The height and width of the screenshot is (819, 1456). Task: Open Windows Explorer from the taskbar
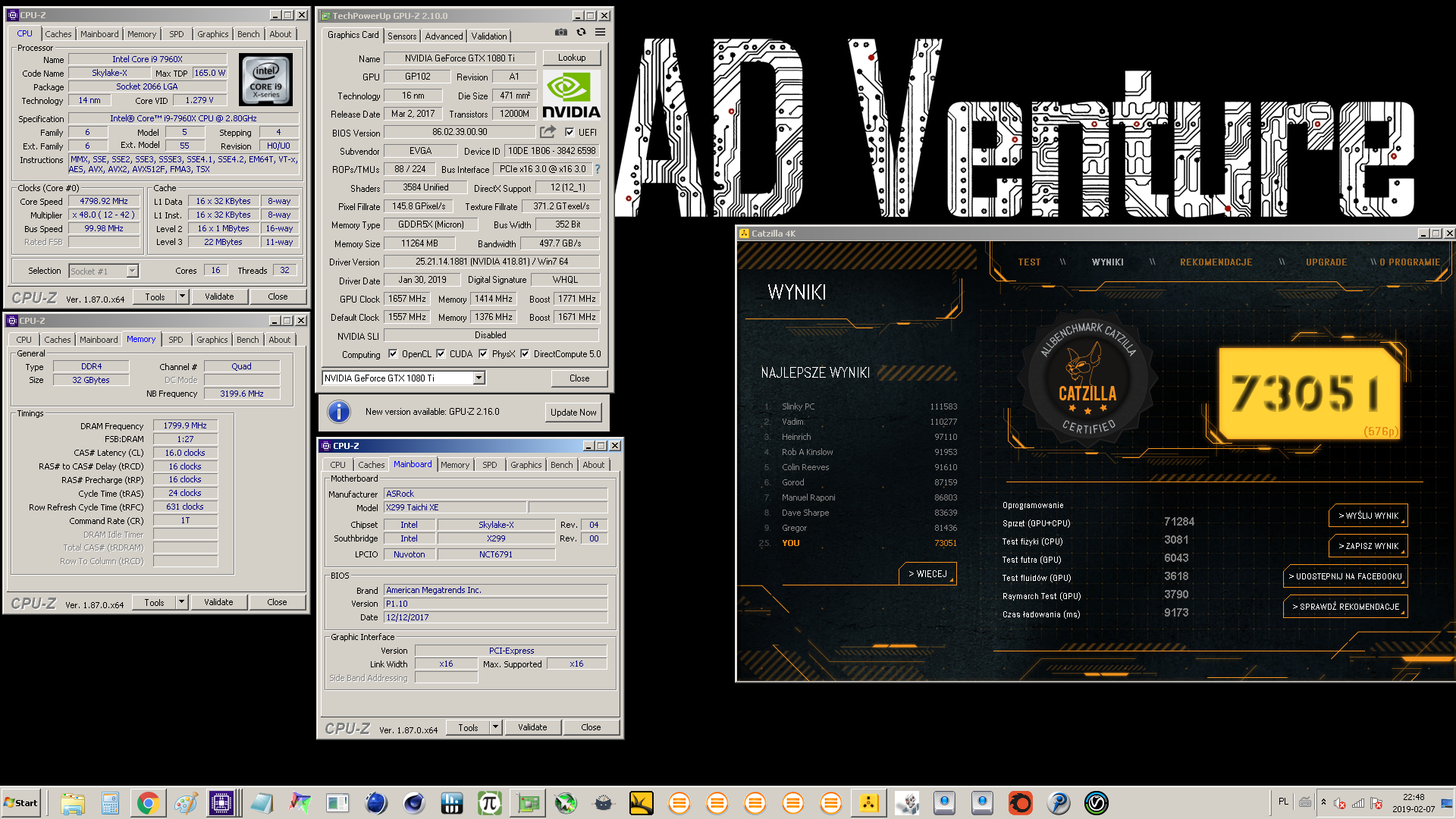point(73,803)
